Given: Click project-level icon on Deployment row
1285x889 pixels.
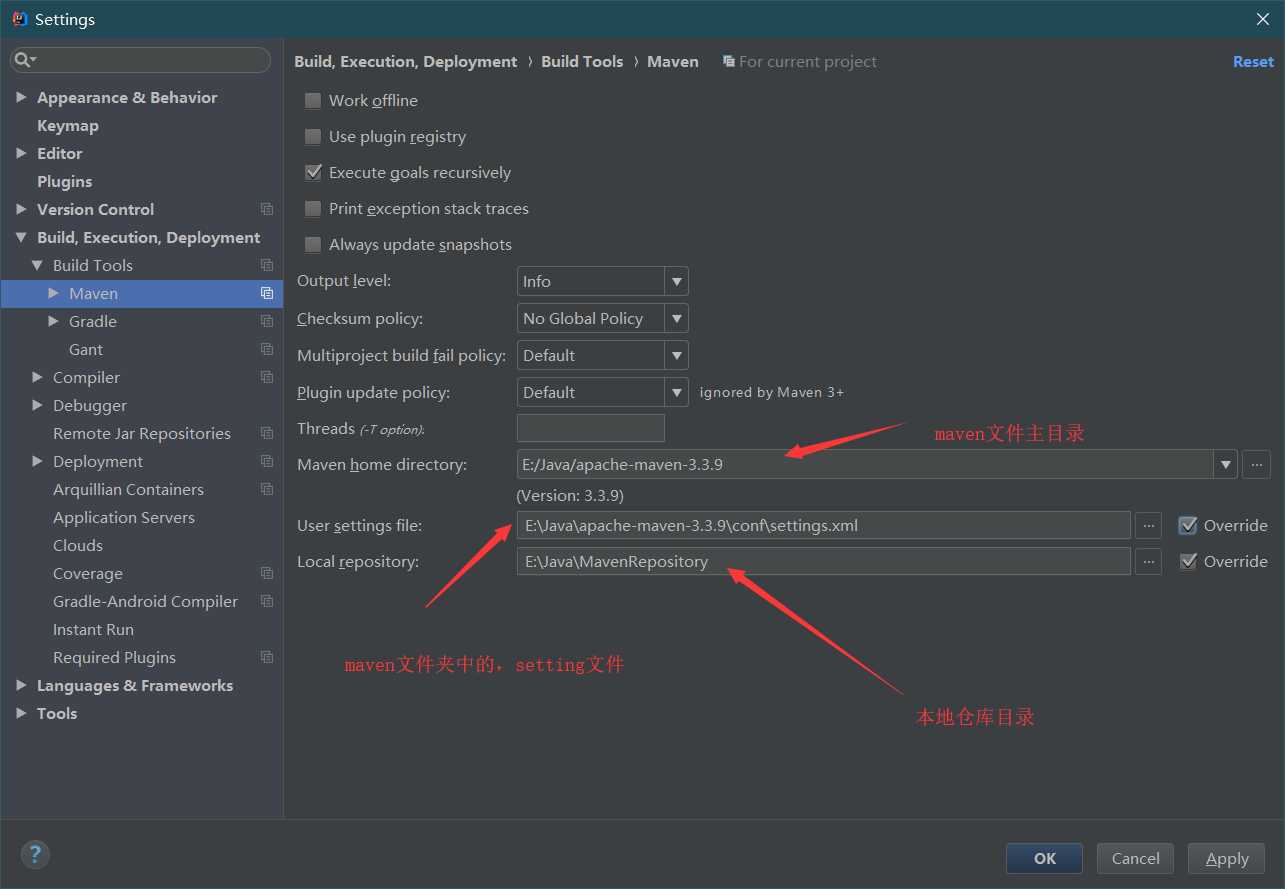Looking at the screenshot, I should coord(267,461).
